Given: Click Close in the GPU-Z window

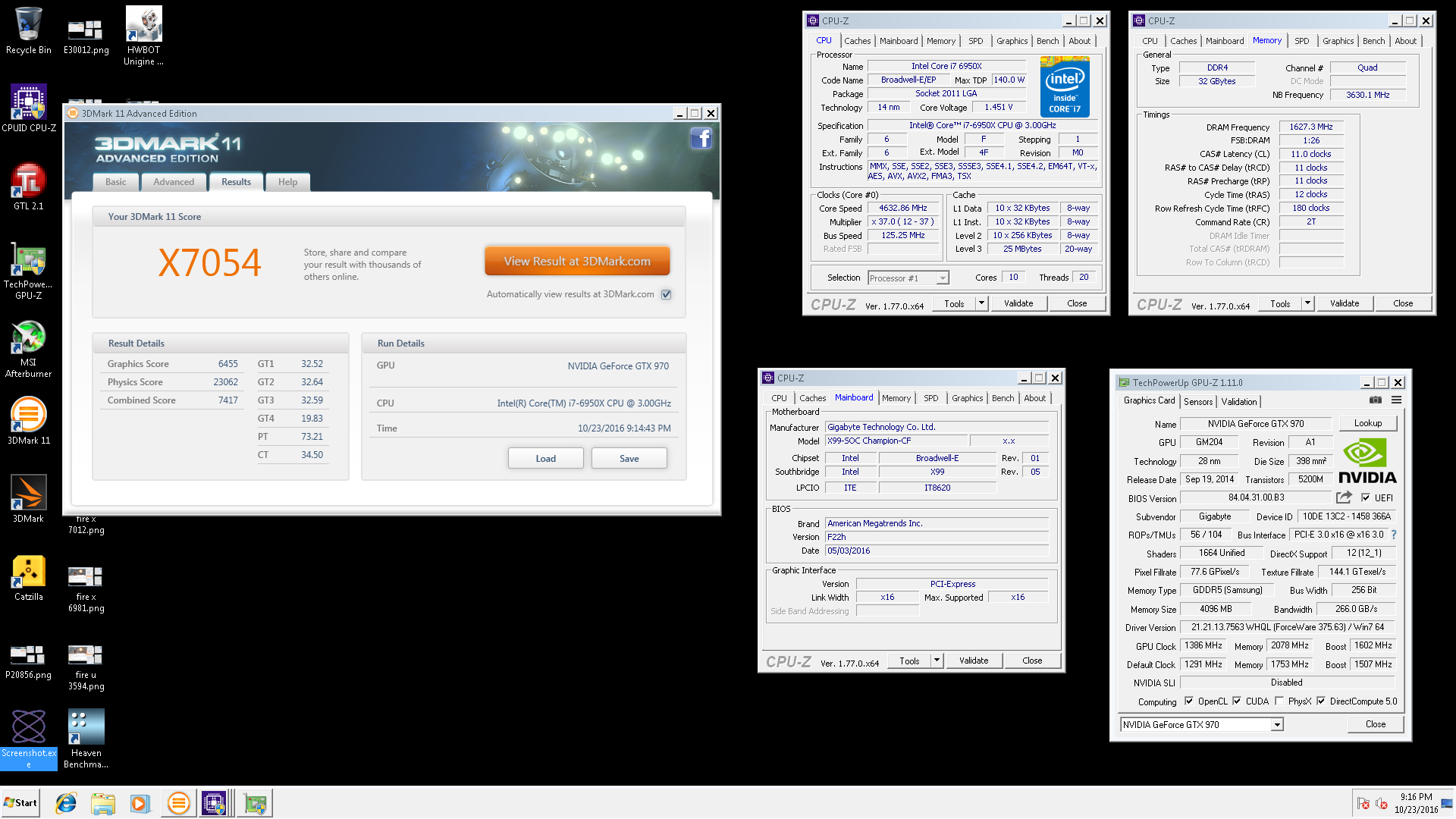Looking at the screenshot, I should pos(1376,724).
